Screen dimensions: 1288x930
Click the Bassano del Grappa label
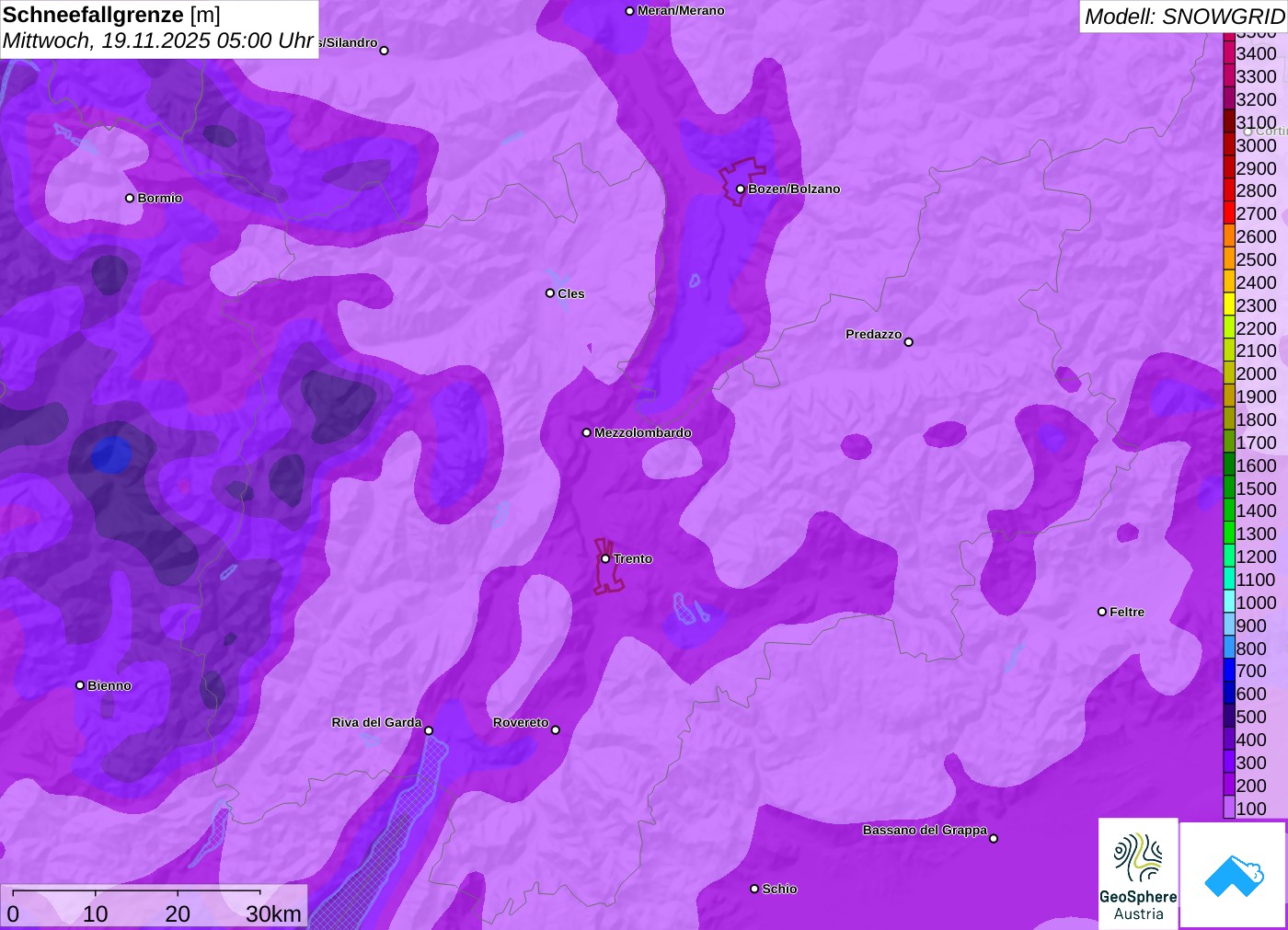(925, 830)
